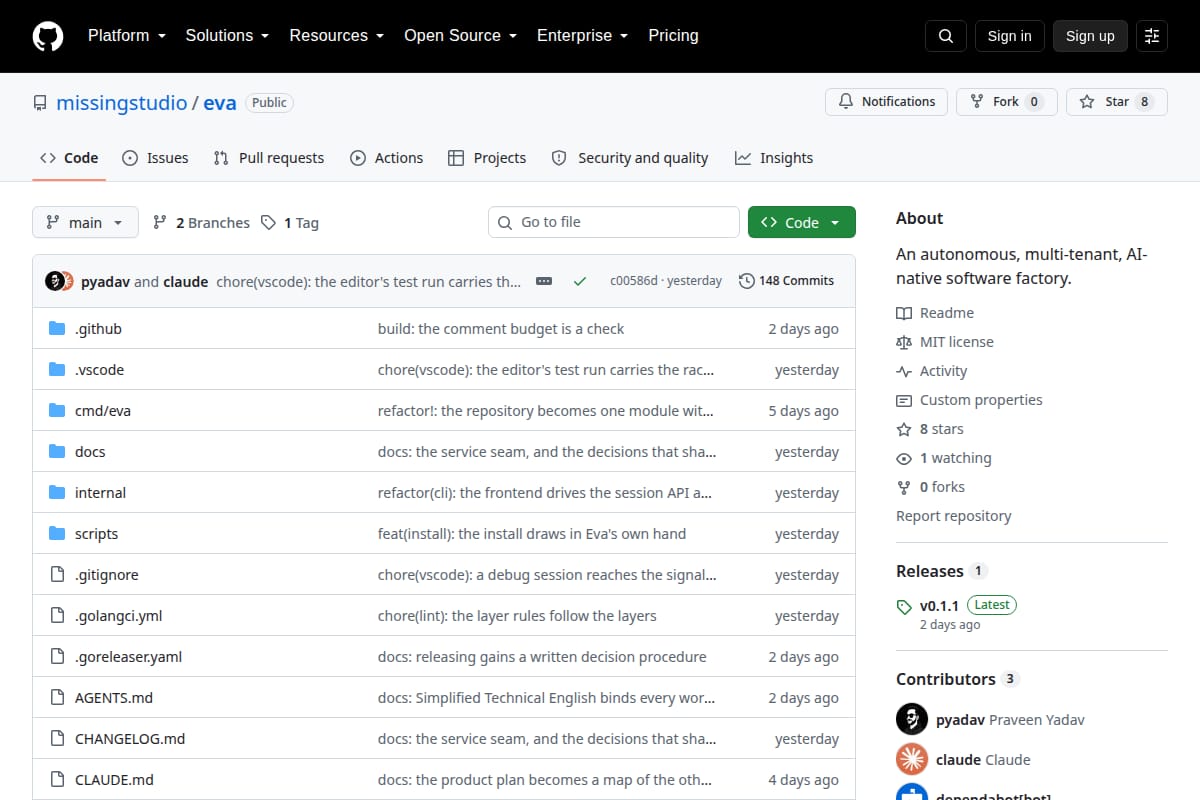Image resolution: width=1200 pixels, height=800 pixels.
Task: Click Report repository link
Action: pyautogui.click(x=953, y=516)
